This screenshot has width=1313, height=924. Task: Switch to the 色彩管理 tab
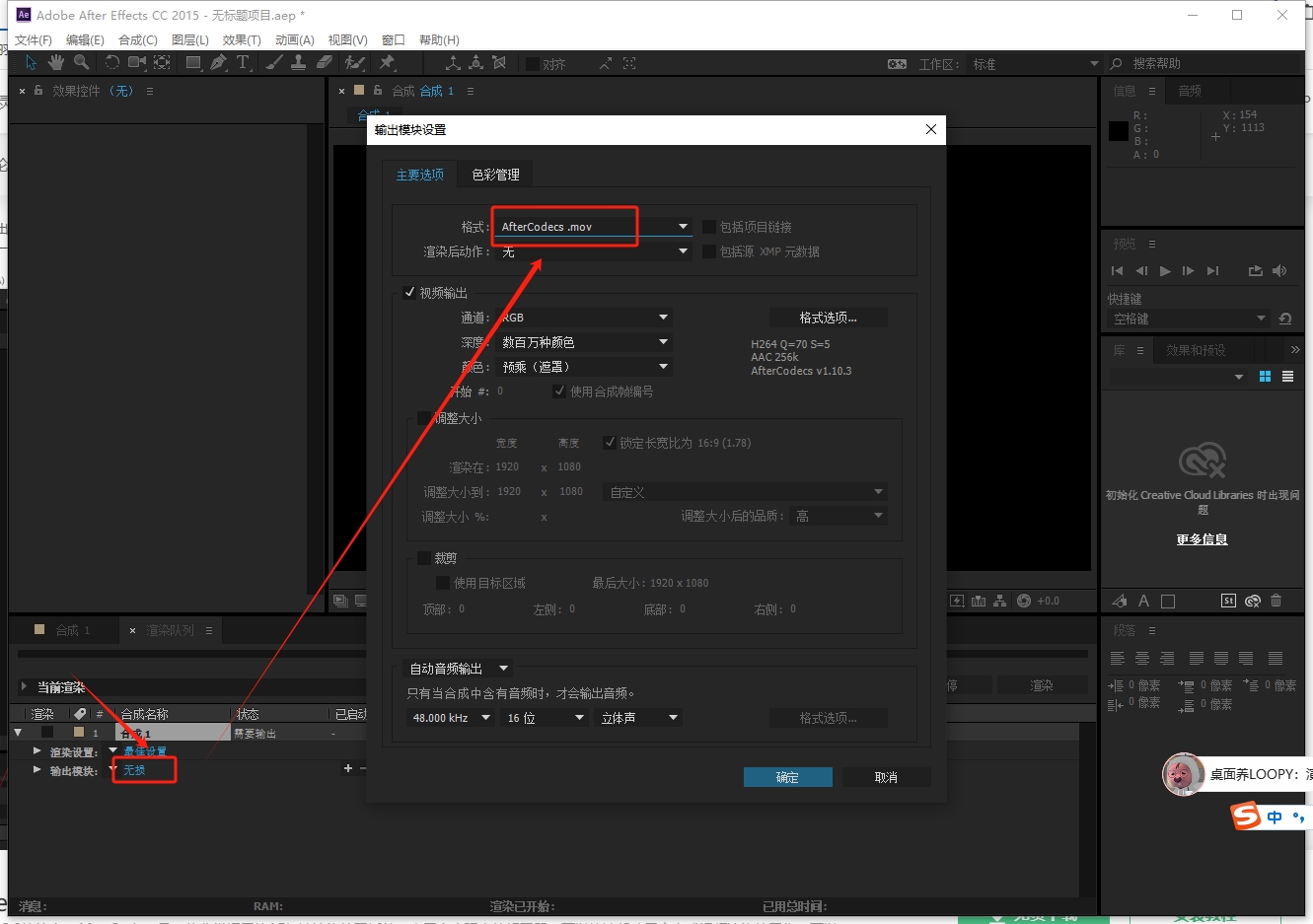point(495,175)
